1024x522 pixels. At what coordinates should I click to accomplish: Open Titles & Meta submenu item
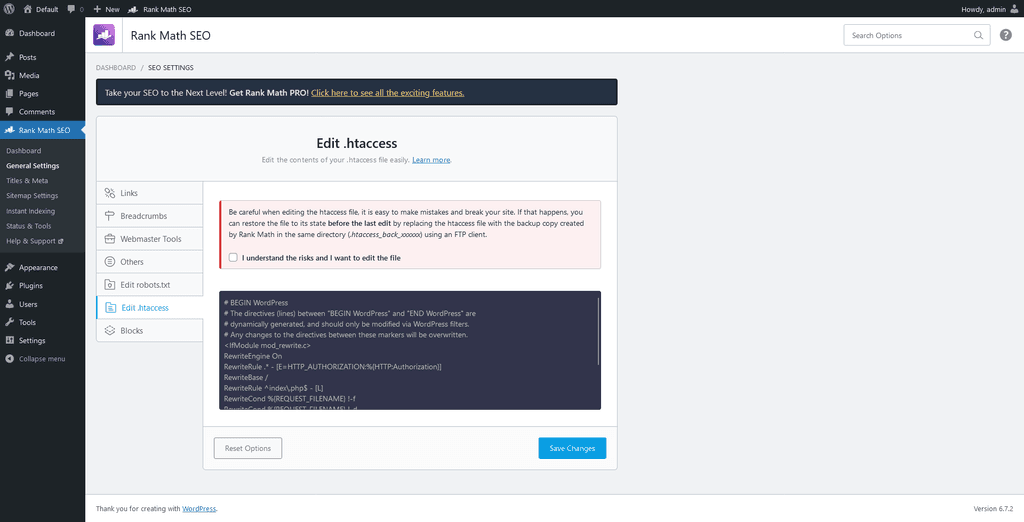(27, 181)
